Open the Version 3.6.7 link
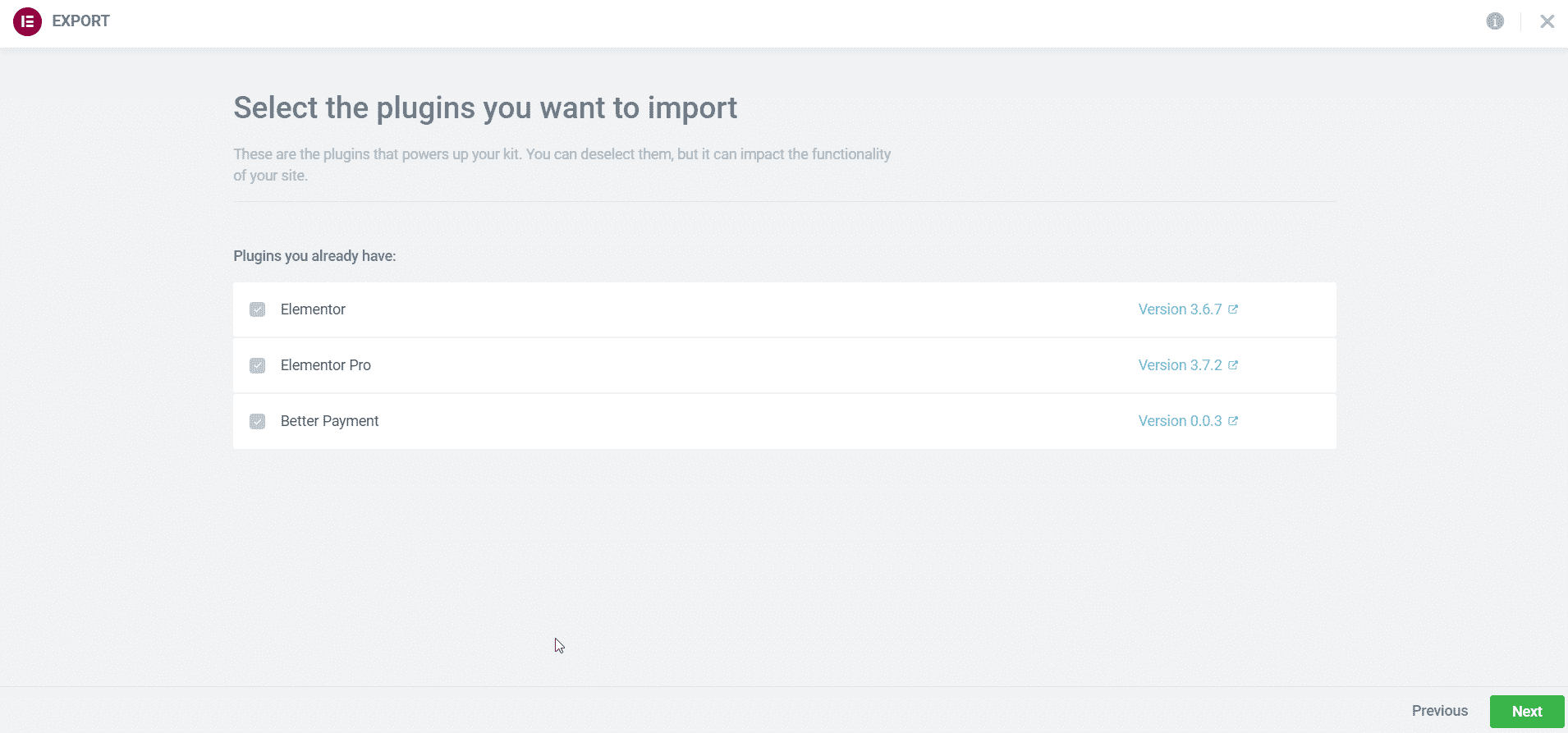This screenshot has width=1568, height=733. (x=1180, y=309)
